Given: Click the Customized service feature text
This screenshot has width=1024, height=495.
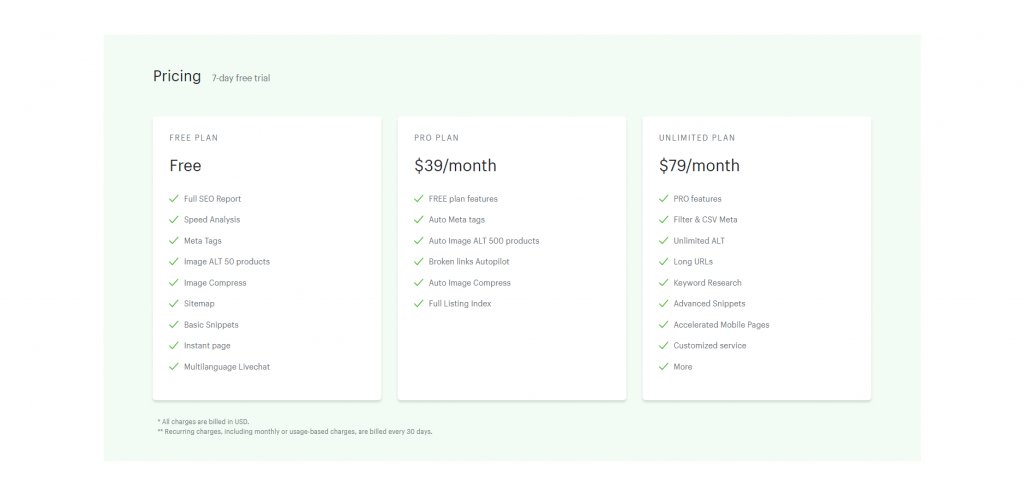Looking at the screenshot, I should (x=710, y=345).
